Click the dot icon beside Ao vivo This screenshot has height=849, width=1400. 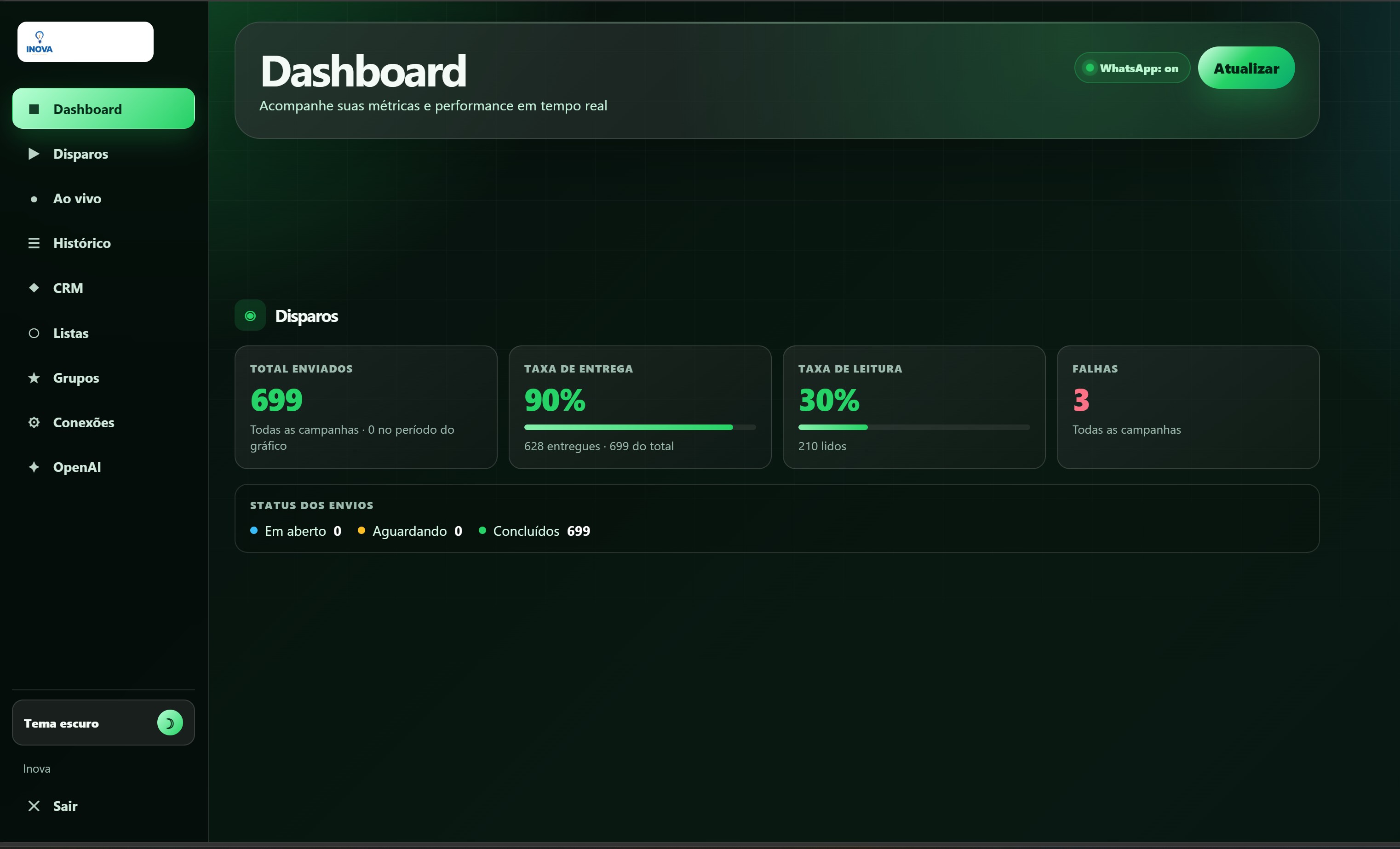34,199
